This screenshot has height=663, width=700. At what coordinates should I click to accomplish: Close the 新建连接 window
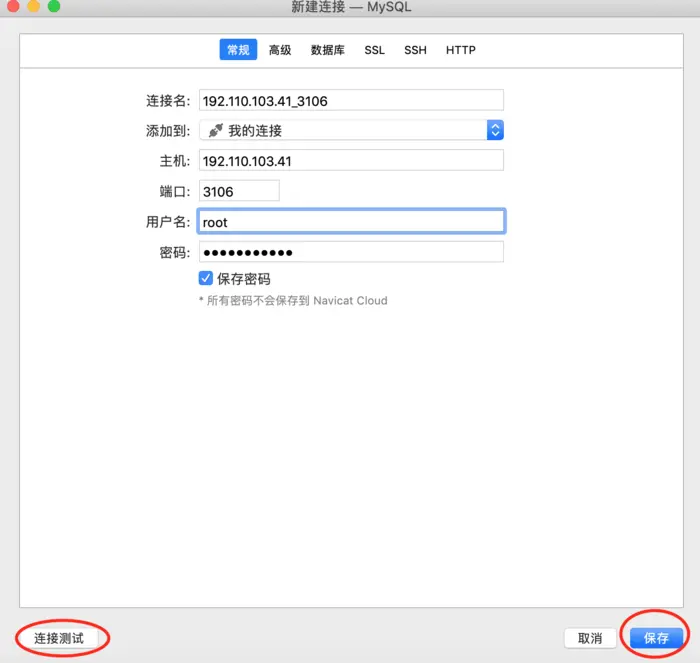13,6
